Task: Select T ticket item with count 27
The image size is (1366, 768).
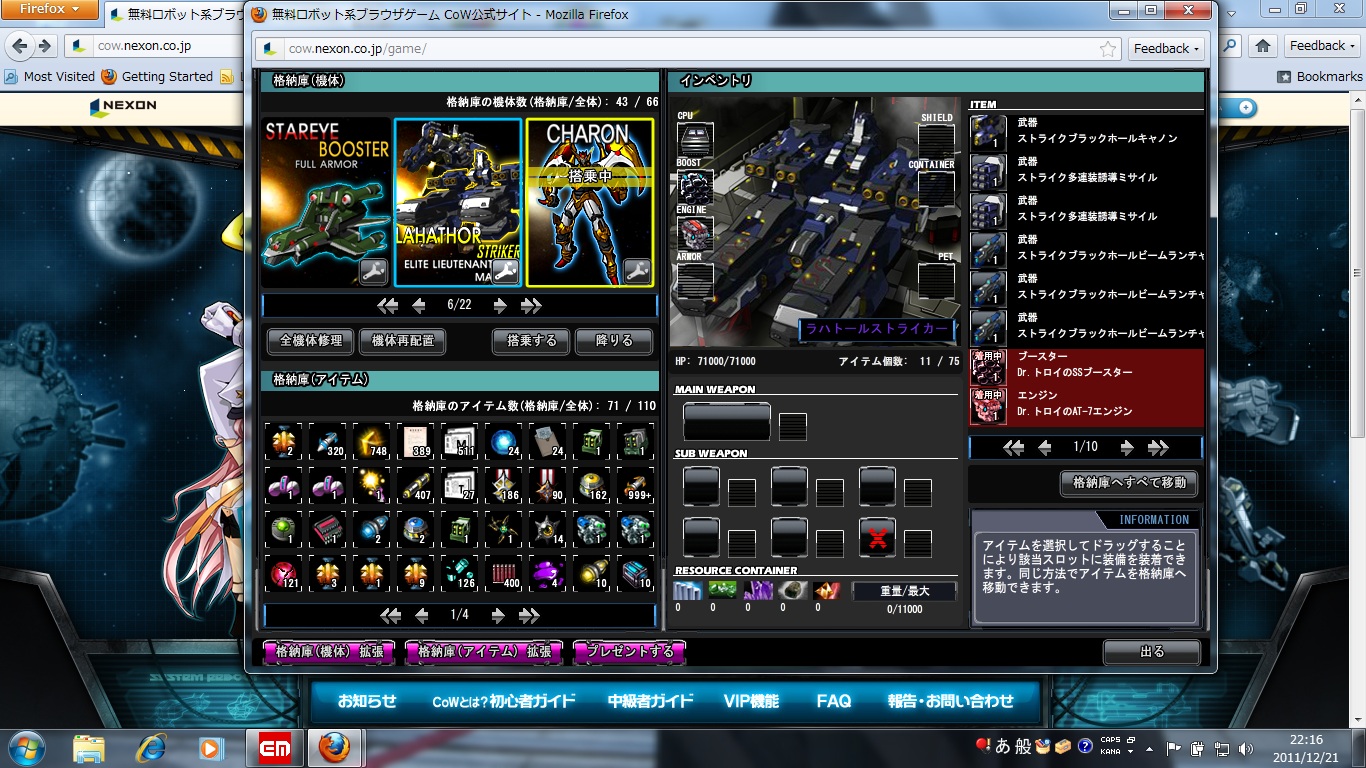Action: point(460,484)
